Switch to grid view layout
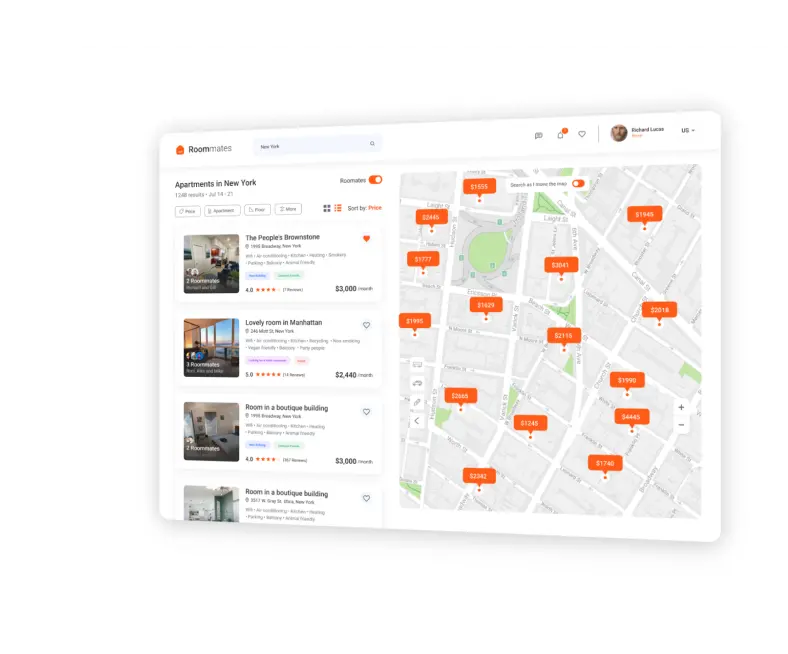This screenshot has height=654, width=788. pyautogui.click(x=327, y=208)
